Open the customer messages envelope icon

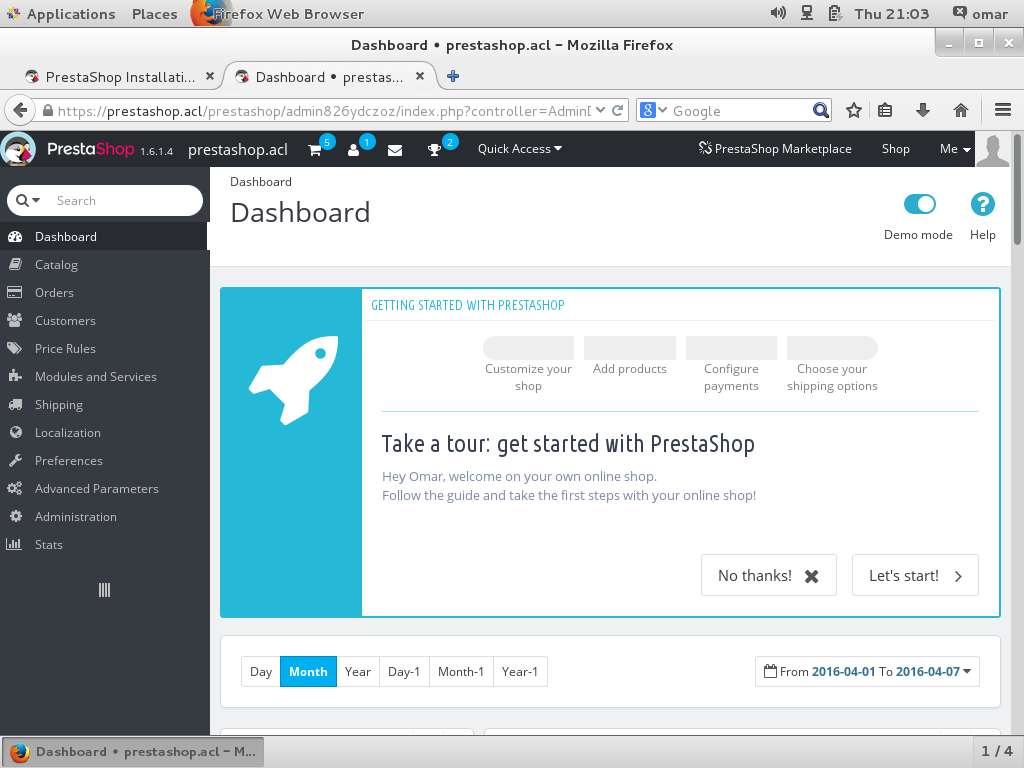pyautogui.click(x=394, y=150)
